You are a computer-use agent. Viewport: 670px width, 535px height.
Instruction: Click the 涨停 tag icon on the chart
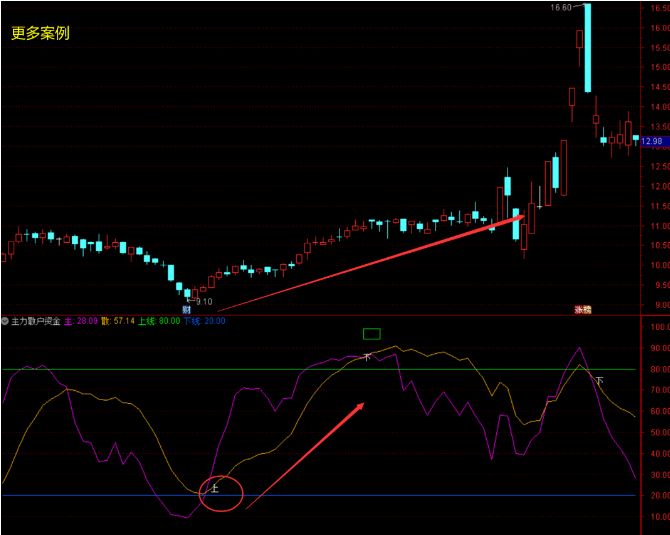click(x=583, y=310)
